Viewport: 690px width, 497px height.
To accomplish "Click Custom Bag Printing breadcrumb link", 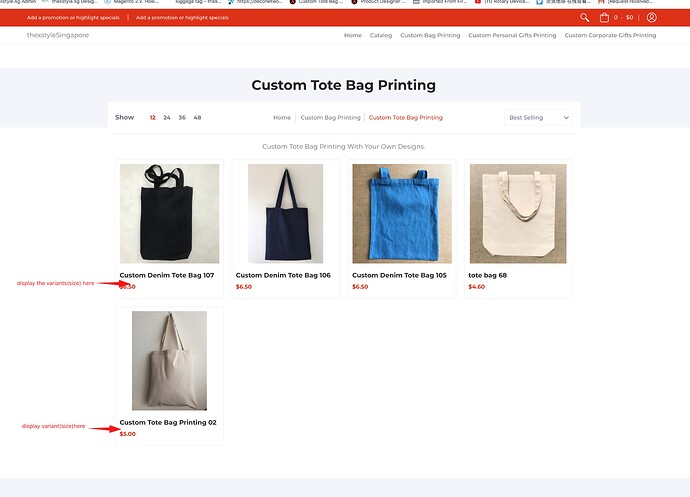I will (x=330, y=118).
